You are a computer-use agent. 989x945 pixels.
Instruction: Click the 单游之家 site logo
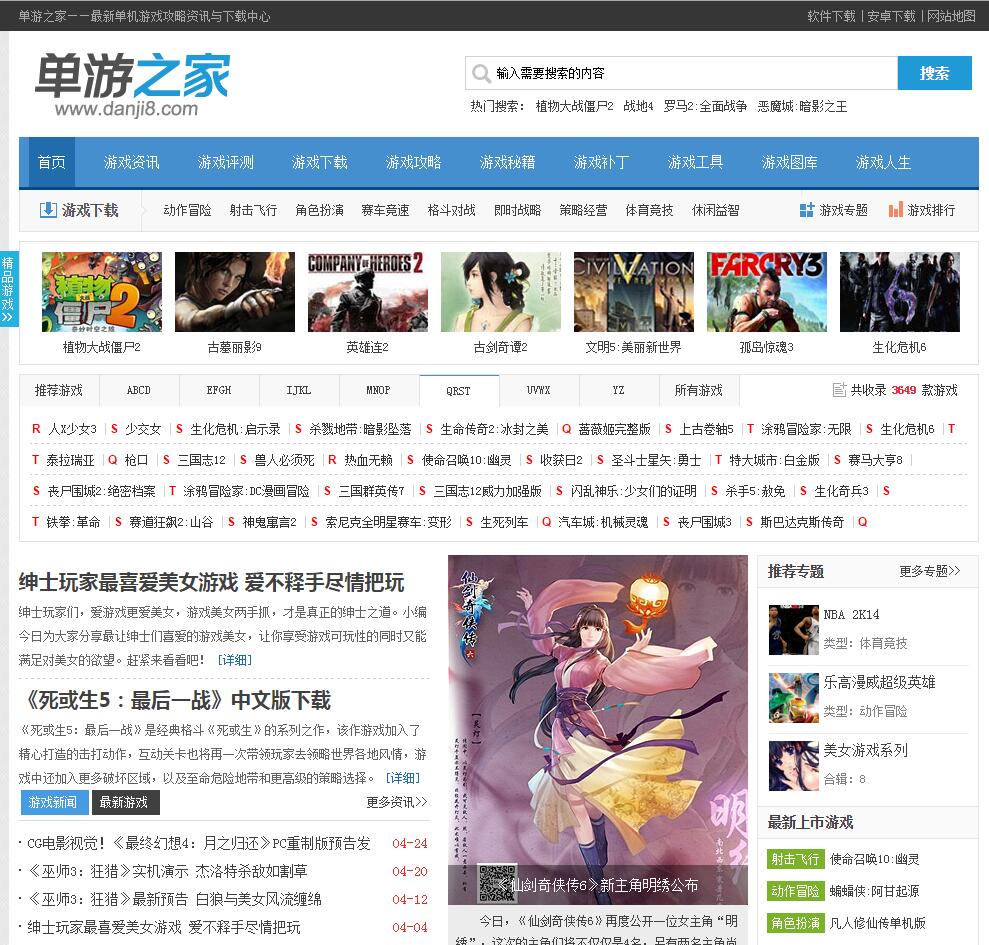pos(132,85)
